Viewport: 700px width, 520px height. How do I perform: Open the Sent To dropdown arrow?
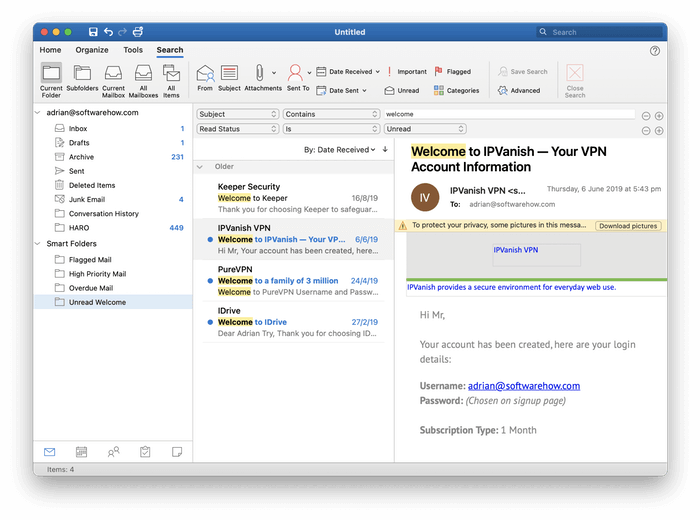click(x=309, y=73)
